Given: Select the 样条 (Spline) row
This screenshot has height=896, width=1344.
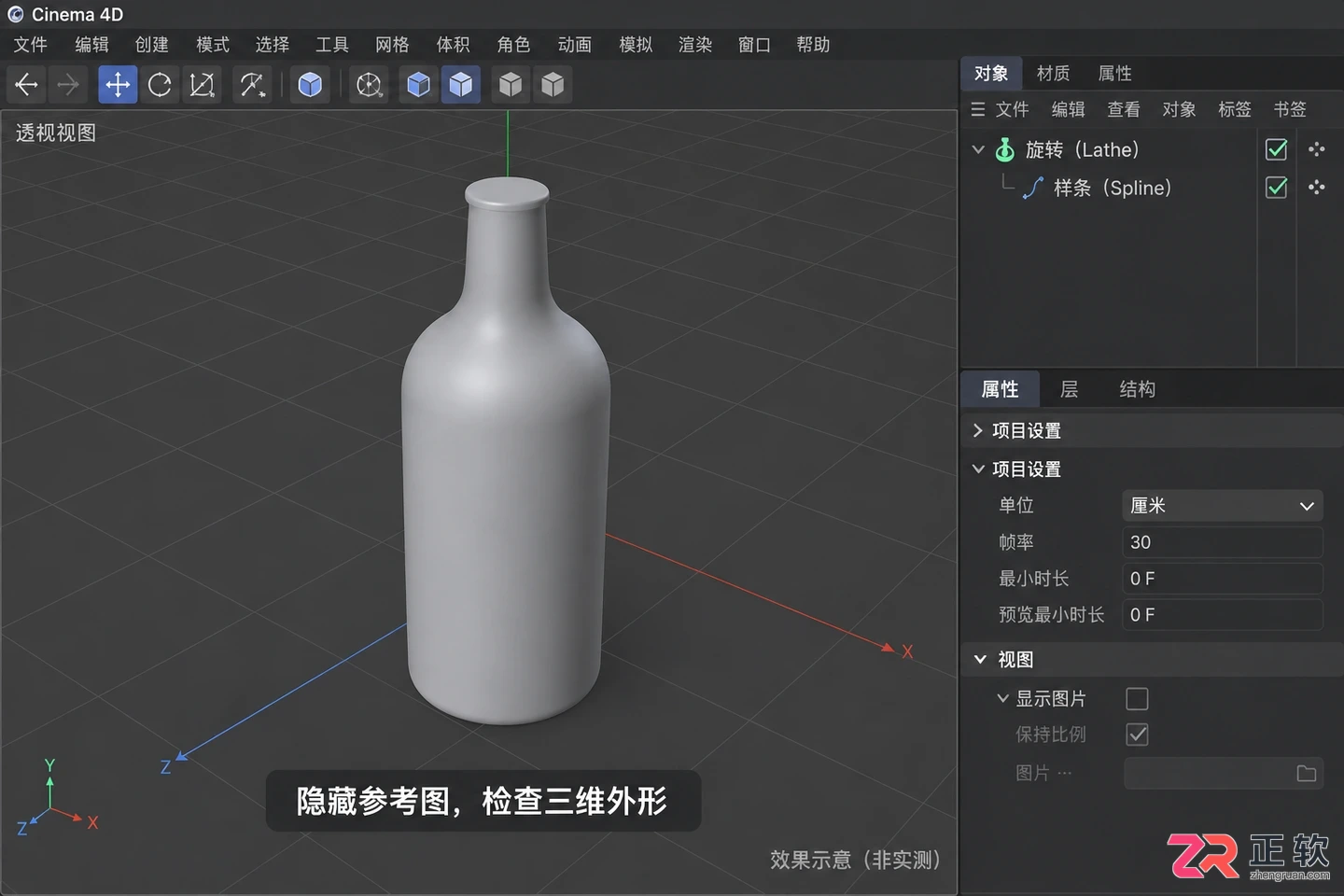Looking at the screenshot, I should coord(1113,188).
